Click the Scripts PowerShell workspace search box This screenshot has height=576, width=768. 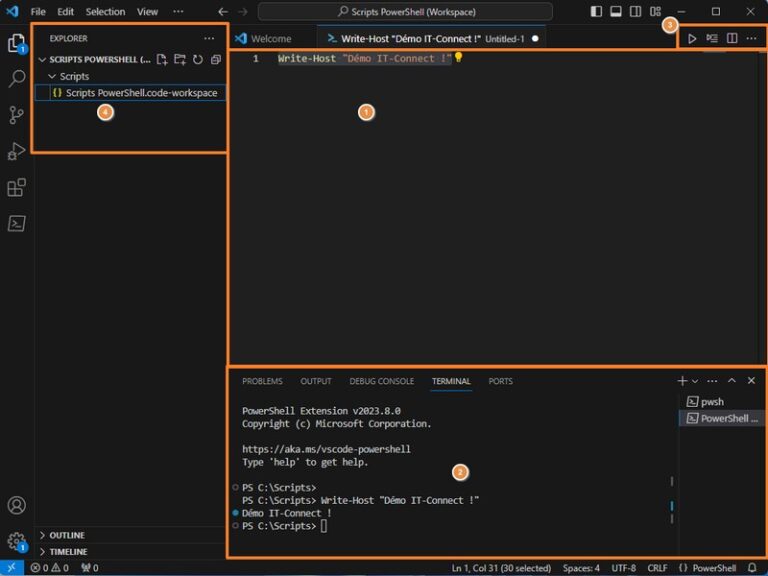[405, 12]
